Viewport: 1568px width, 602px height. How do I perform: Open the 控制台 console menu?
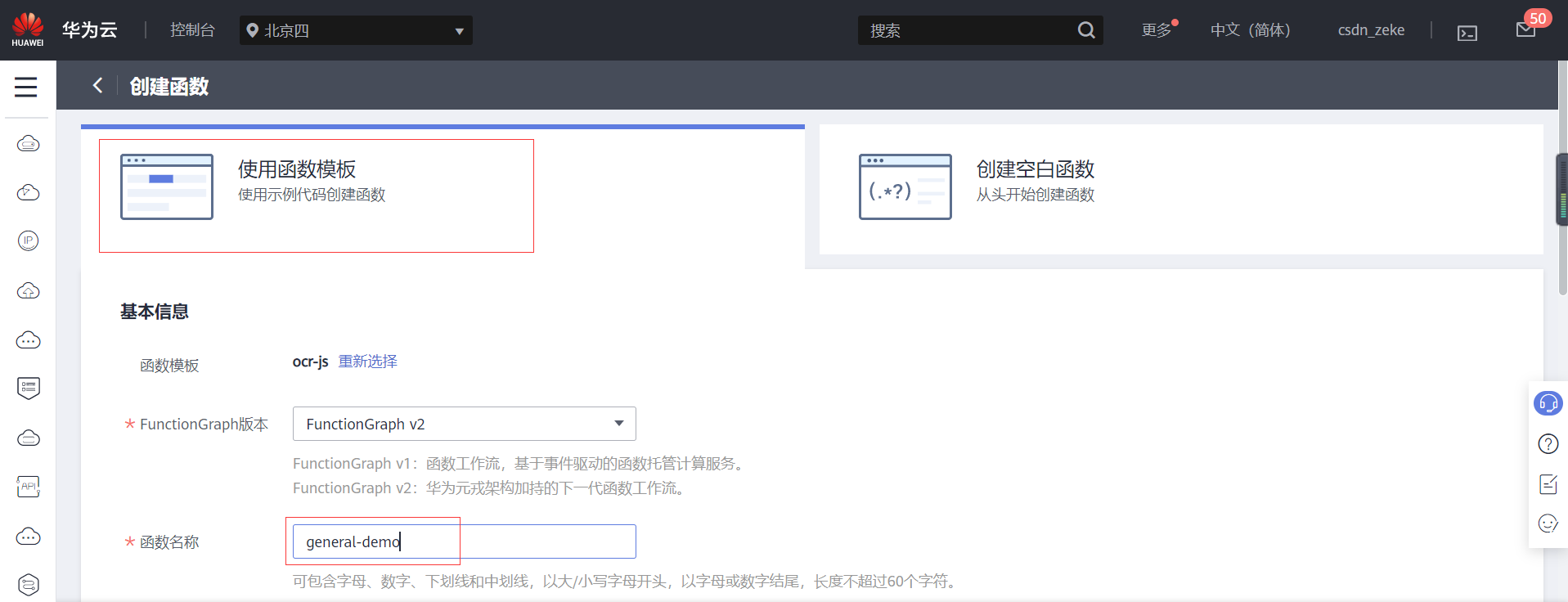point(192,30)
